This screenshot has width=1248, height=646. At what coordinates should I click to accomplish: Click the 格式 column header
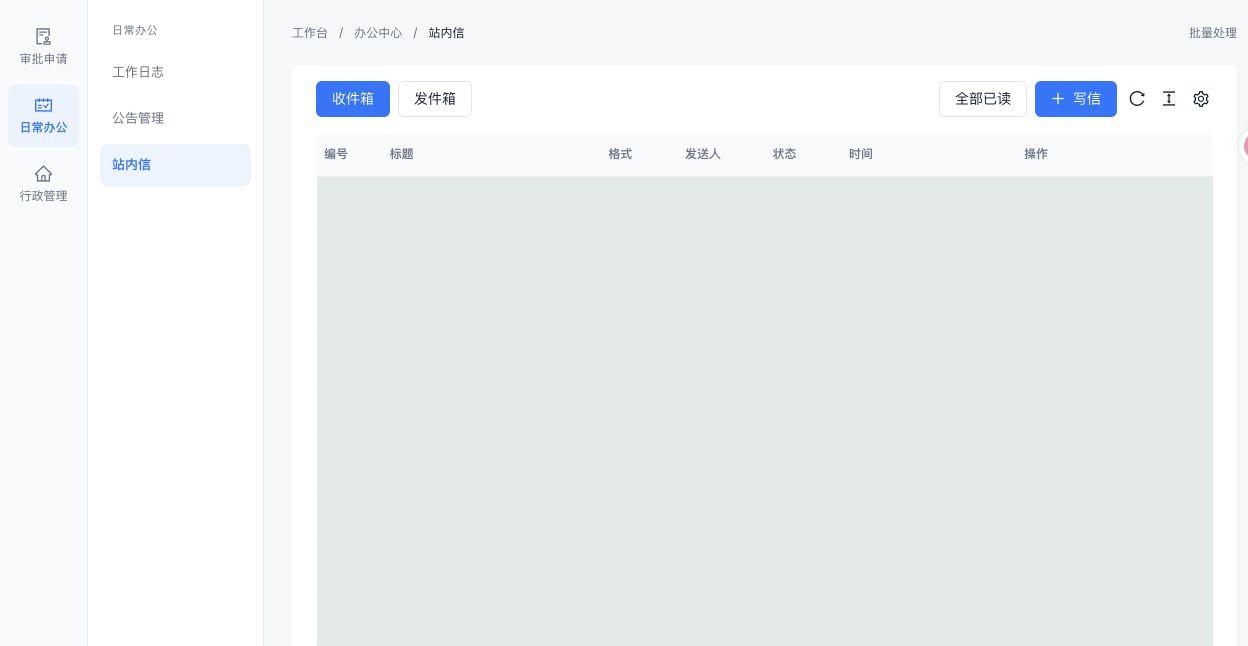click(620, 154)
